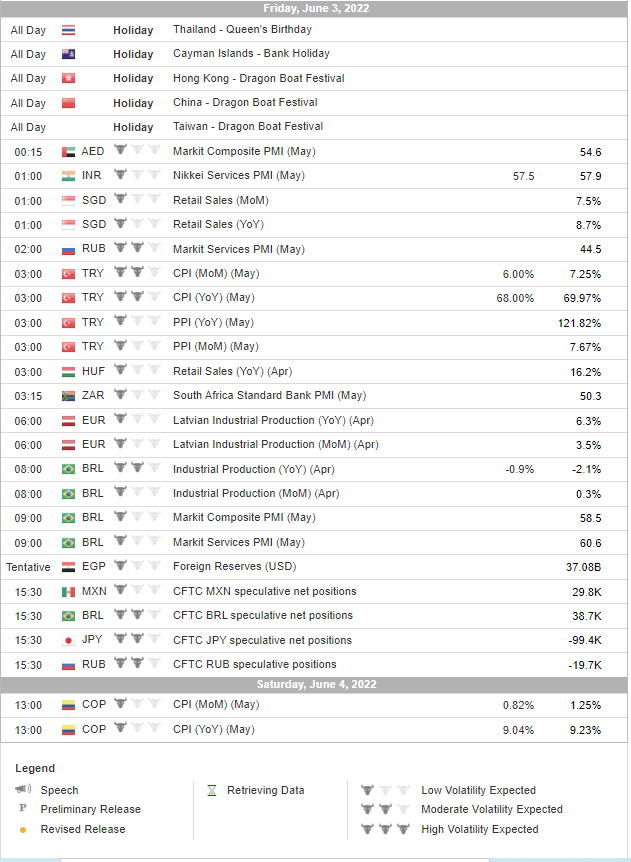Click volatility bulls in TRY CPI (YoY) row
This screenshot has width=631, height=862.
click(137, 297)
